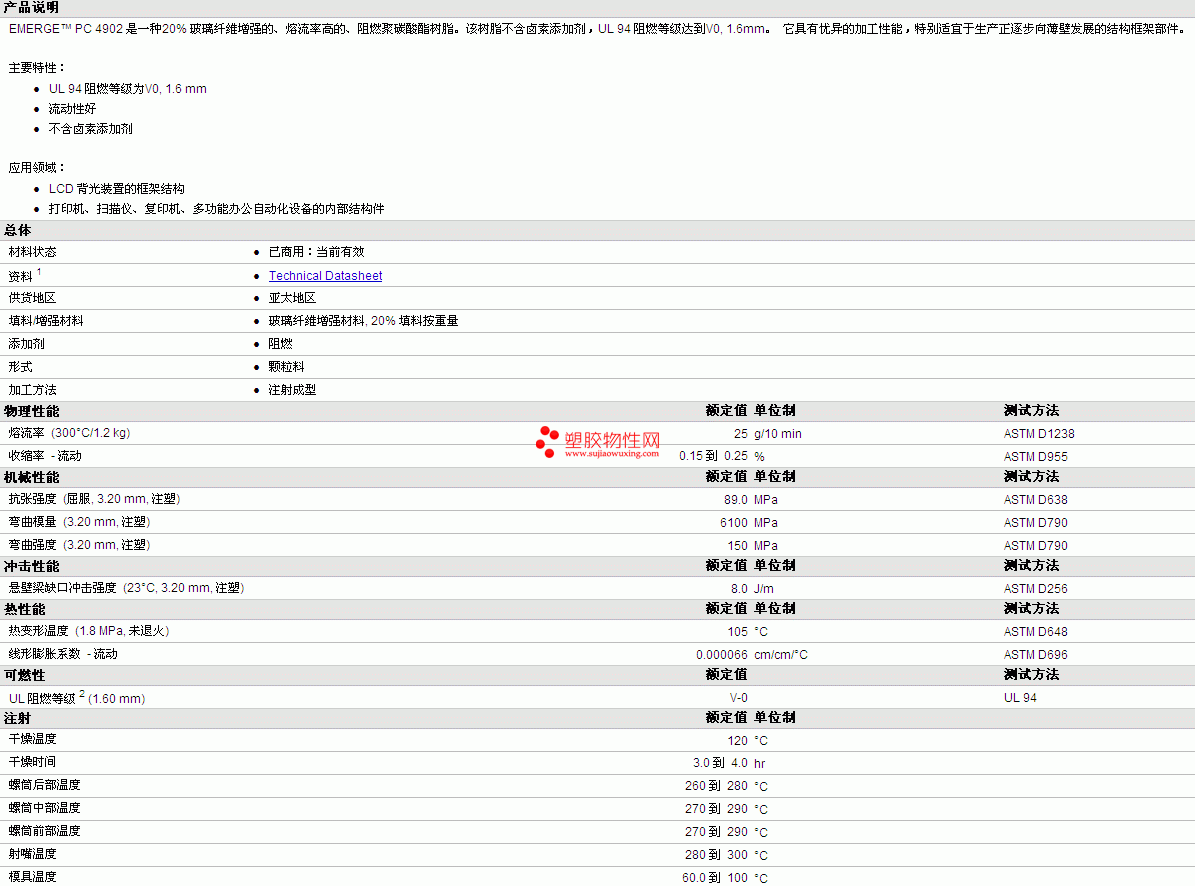Click the 弯曲模量 value 6100
Screen dimensions: 1195x886
[x=733, y=523]
